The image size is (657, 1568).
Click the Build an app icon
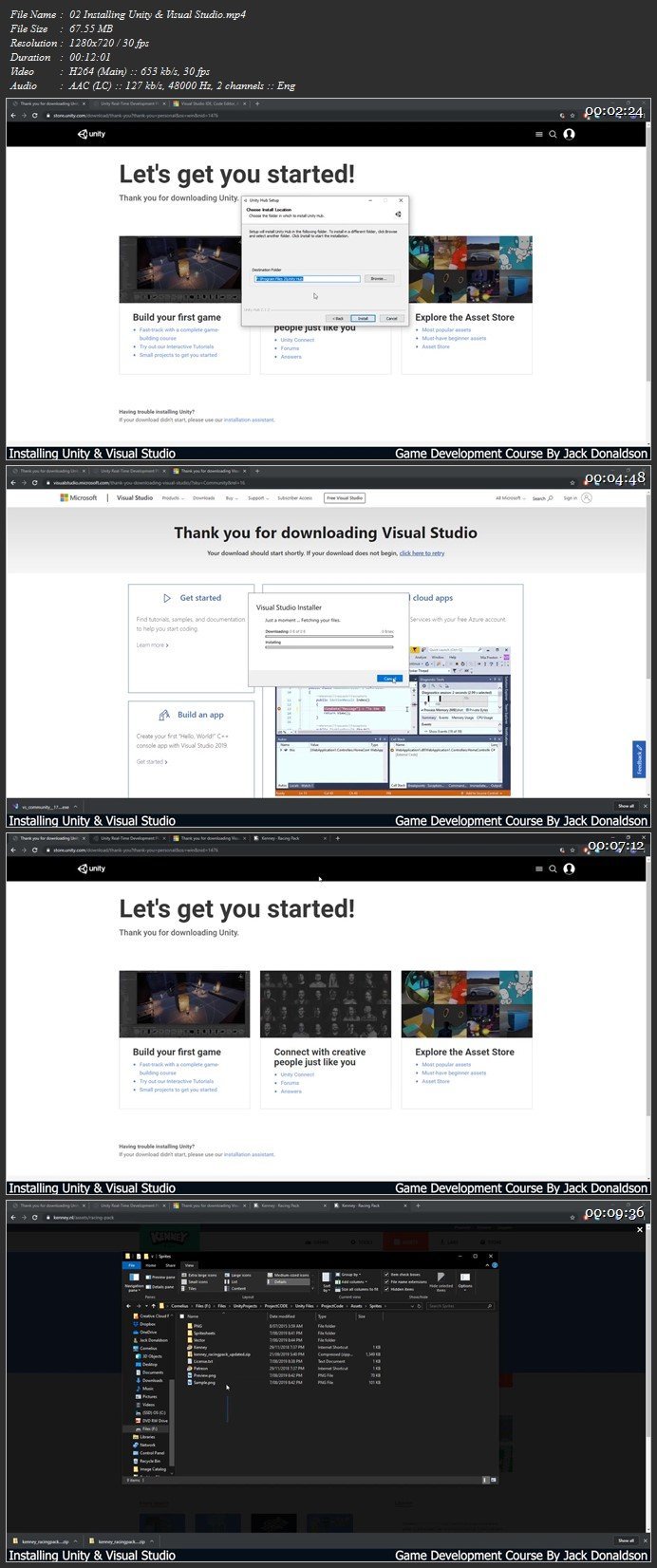point(163,715)
